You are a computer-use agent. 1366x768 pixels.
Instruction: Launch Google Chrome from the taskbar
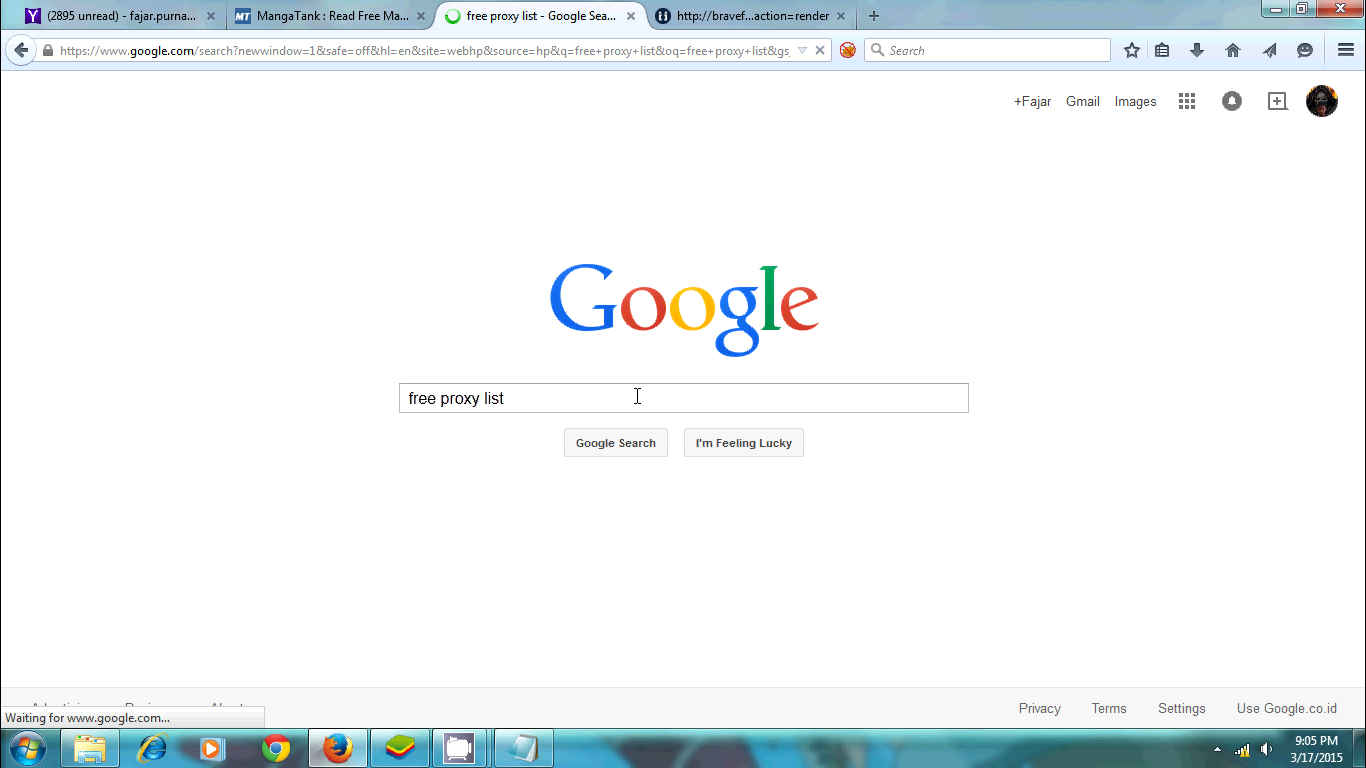click(276, 748)
